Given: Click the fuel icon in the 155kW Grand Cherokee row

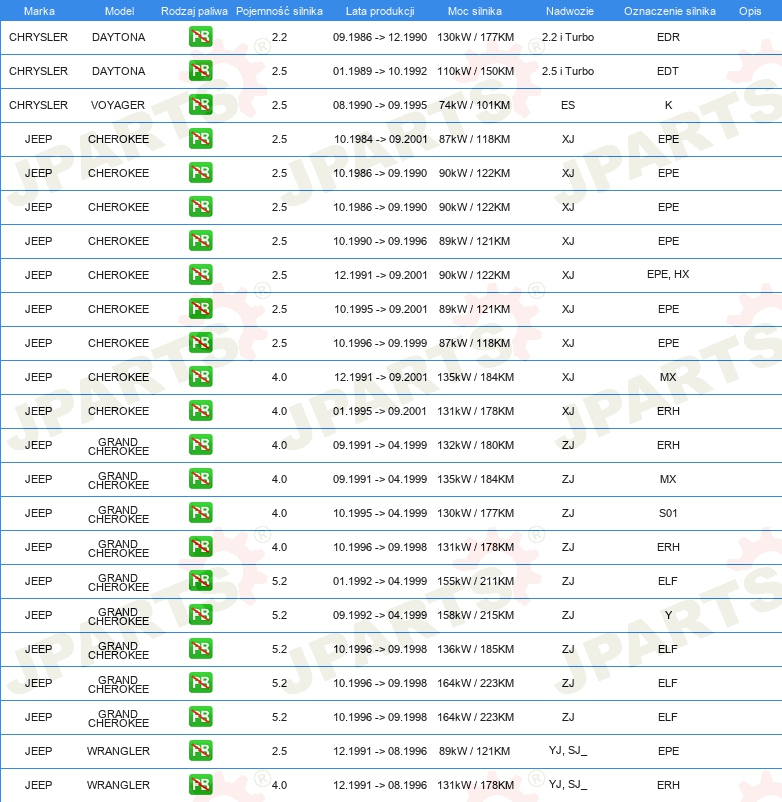Looking at the screenshot, I should [x=200, y=581].
